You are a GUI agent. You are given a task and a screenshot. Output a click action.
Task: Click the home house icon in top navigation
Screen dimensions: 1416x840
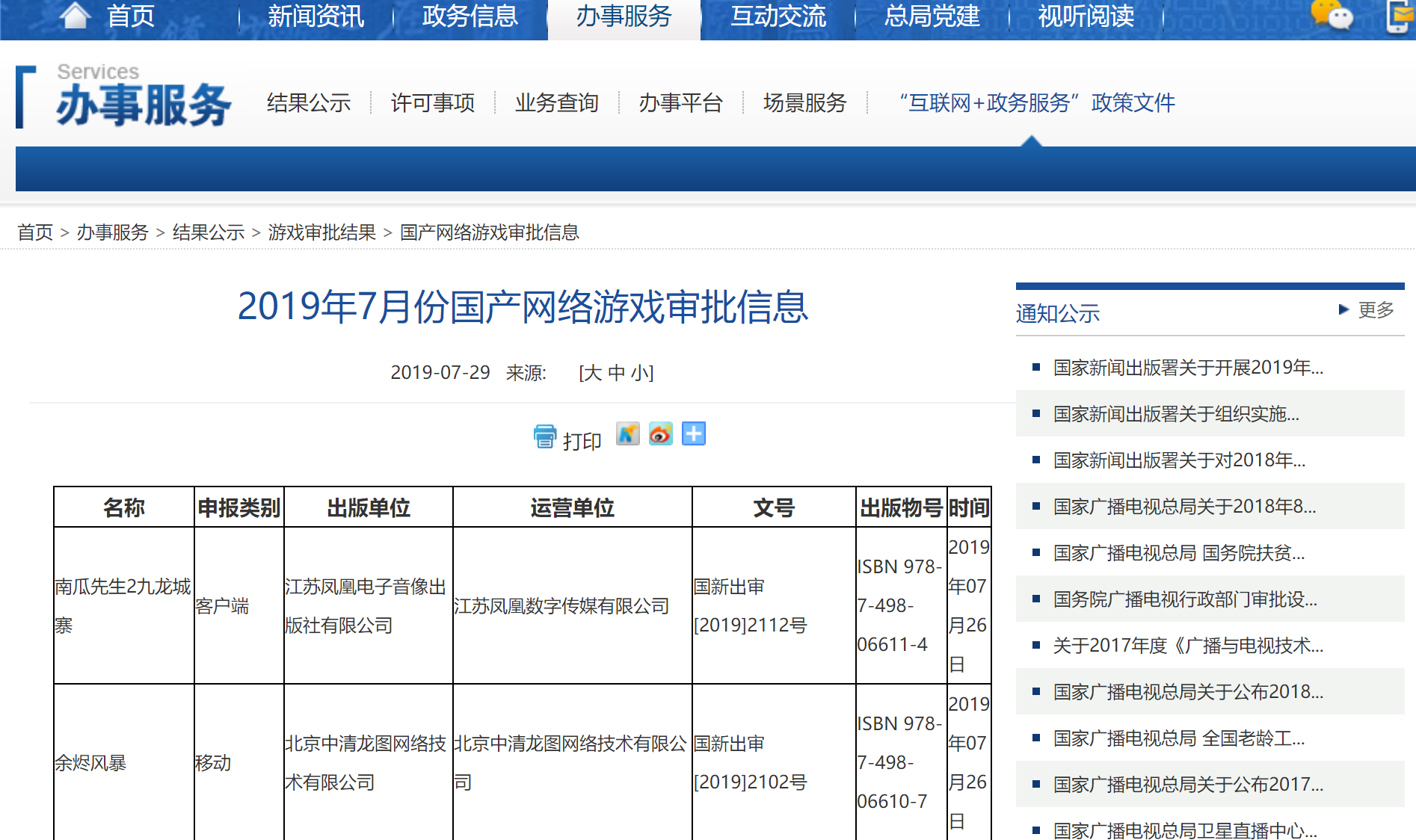75,15
